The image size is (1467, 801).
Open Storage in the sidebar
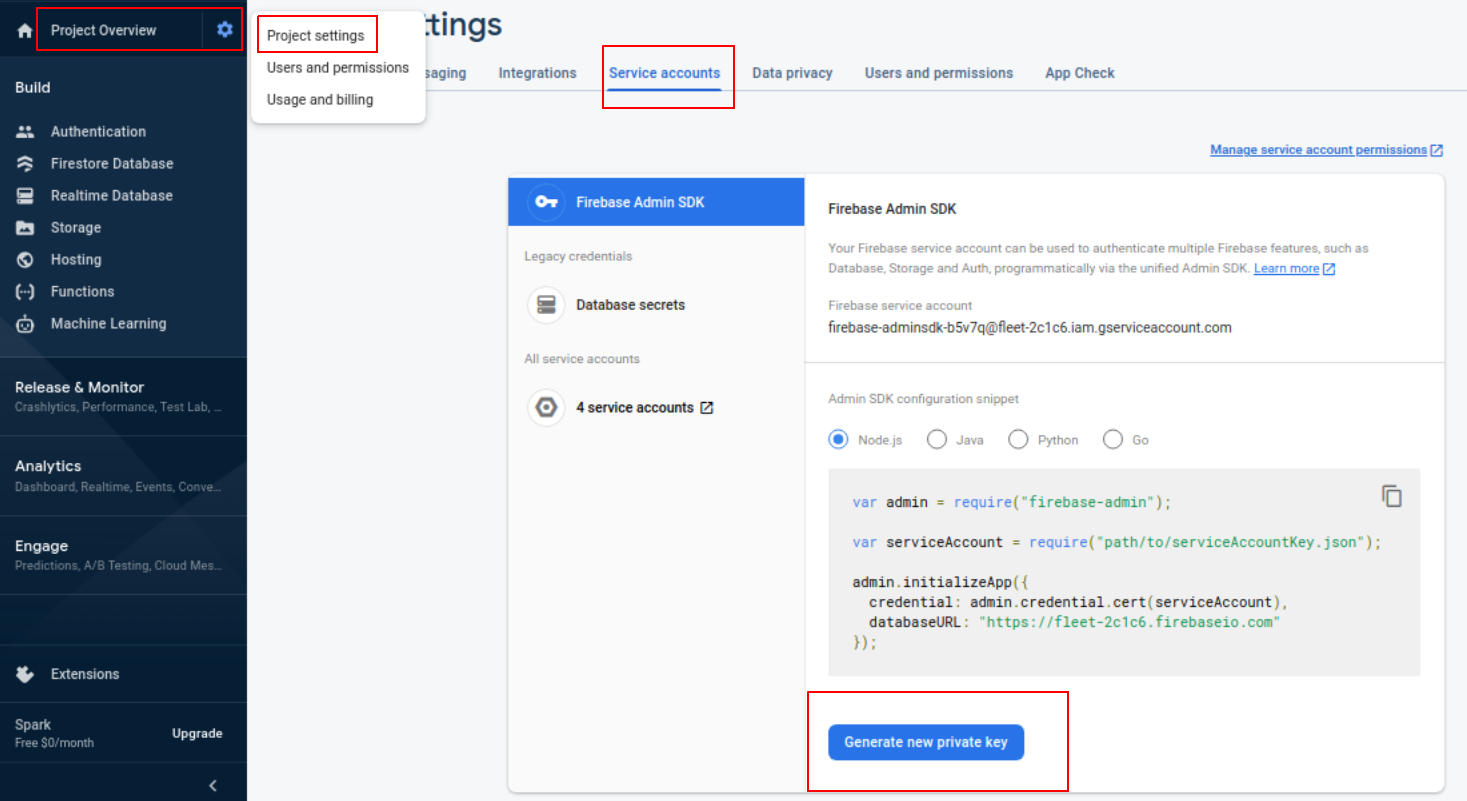pyautogui.click(x=76, y=228)
